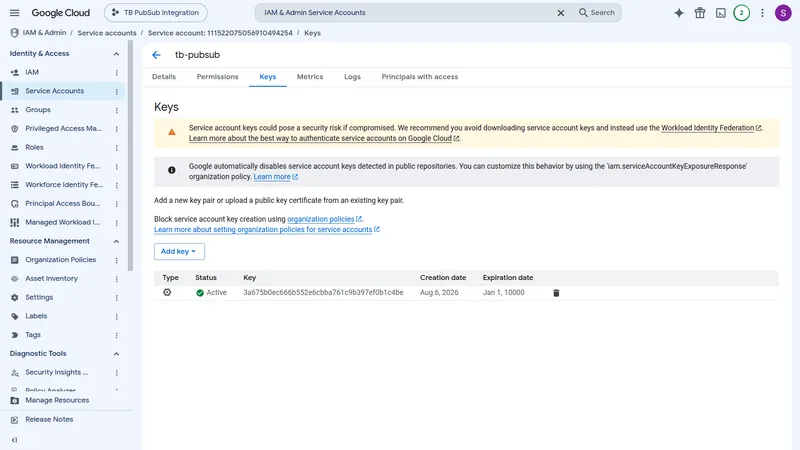
Task: Open more options for Labels item
Action: 116,316
